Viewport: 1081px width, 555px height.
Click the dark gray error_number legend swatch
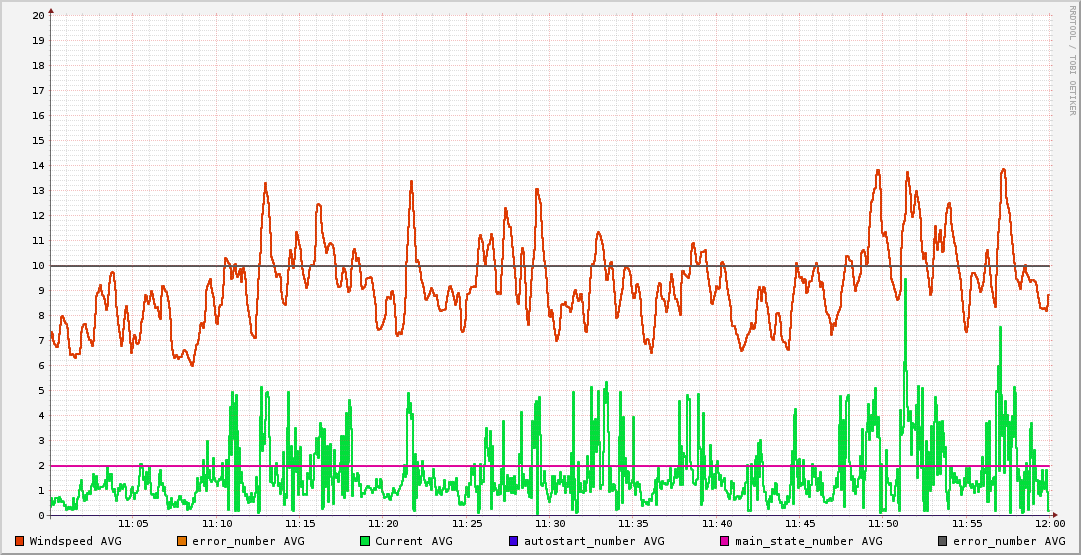(x=943, y=541)
